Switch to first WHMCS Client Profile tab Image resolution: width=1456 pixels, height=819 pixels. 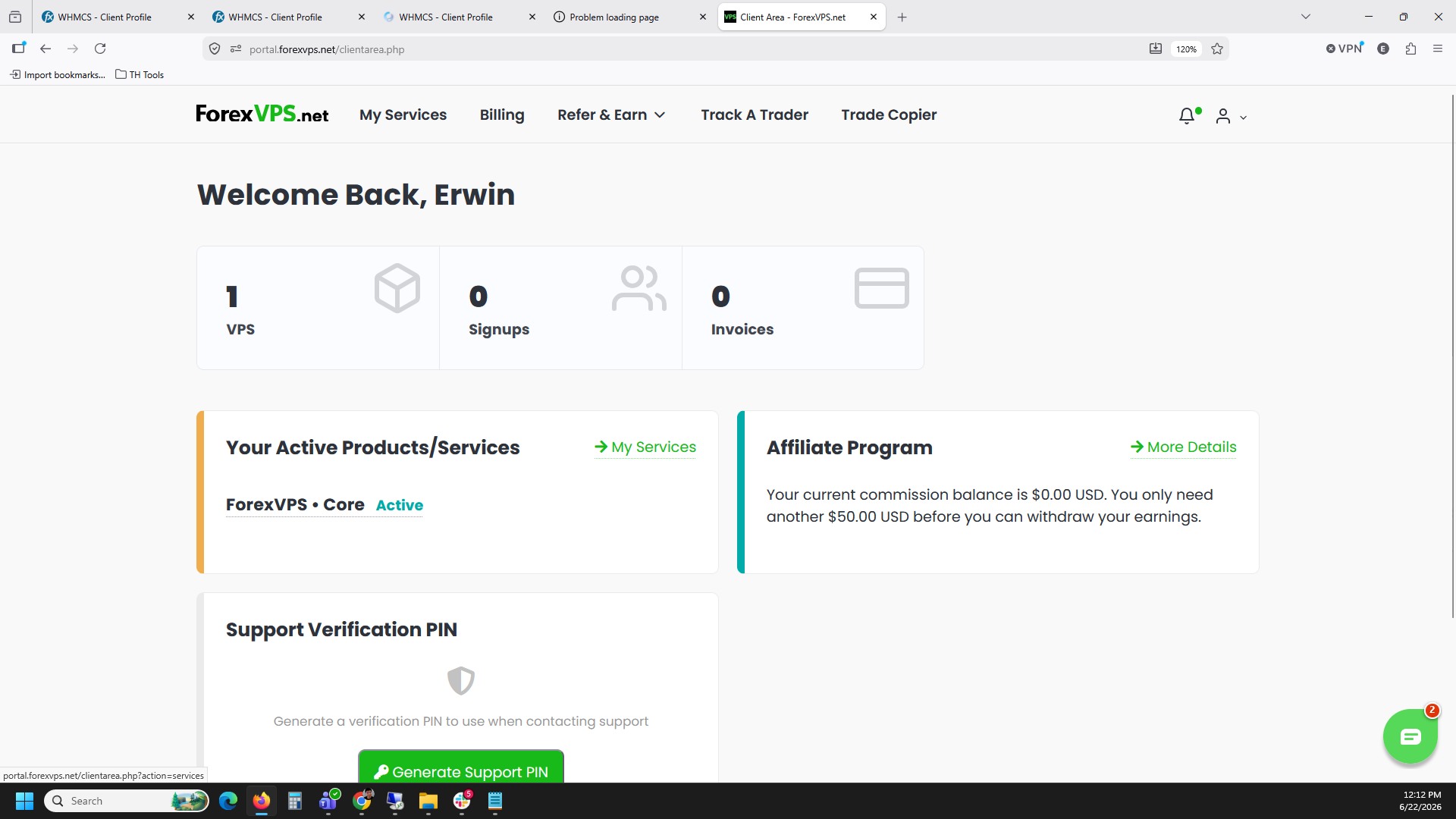click(x=118, y=17)
